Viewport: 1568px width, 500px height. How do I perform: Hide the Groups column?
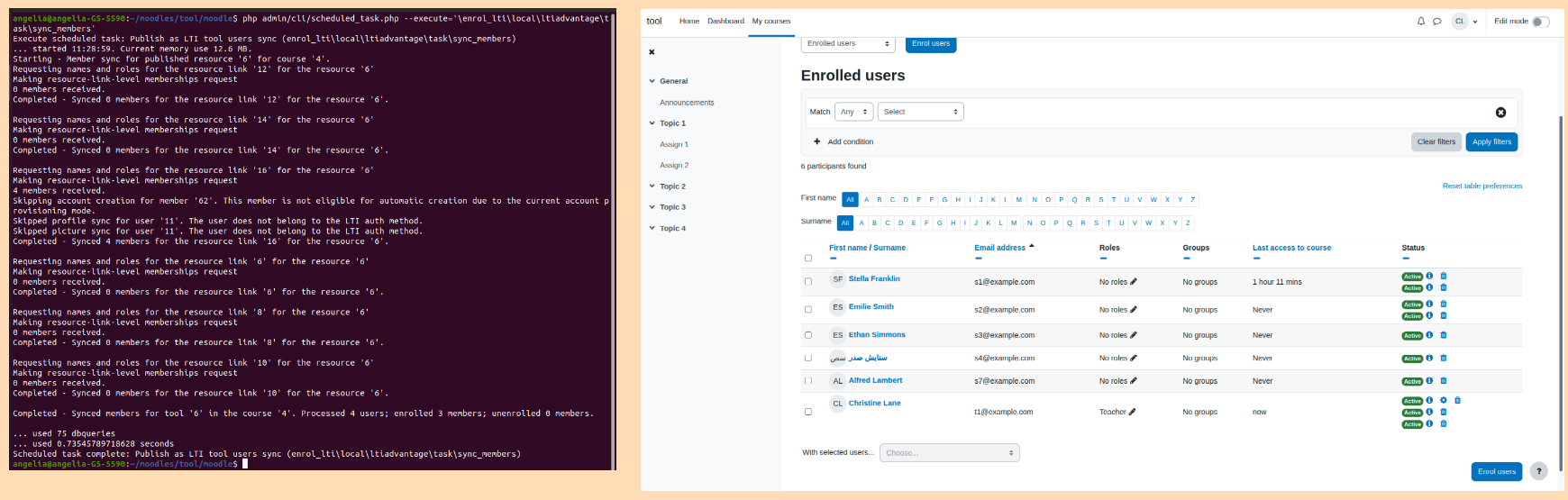[x=1187, y=259]
